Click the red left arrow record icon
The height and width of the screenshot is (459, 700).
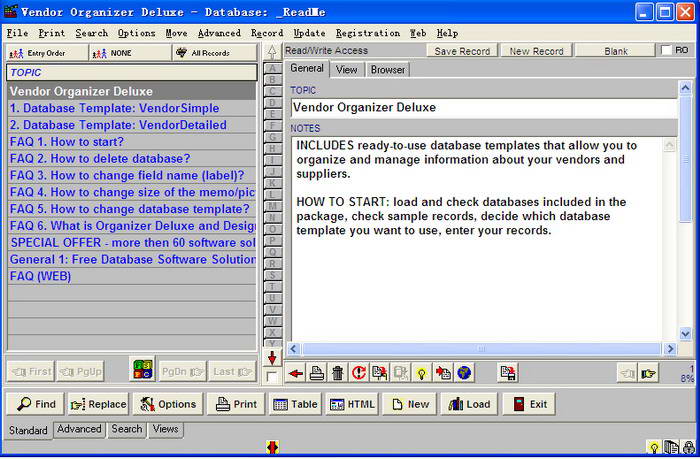tap(296, 373)
